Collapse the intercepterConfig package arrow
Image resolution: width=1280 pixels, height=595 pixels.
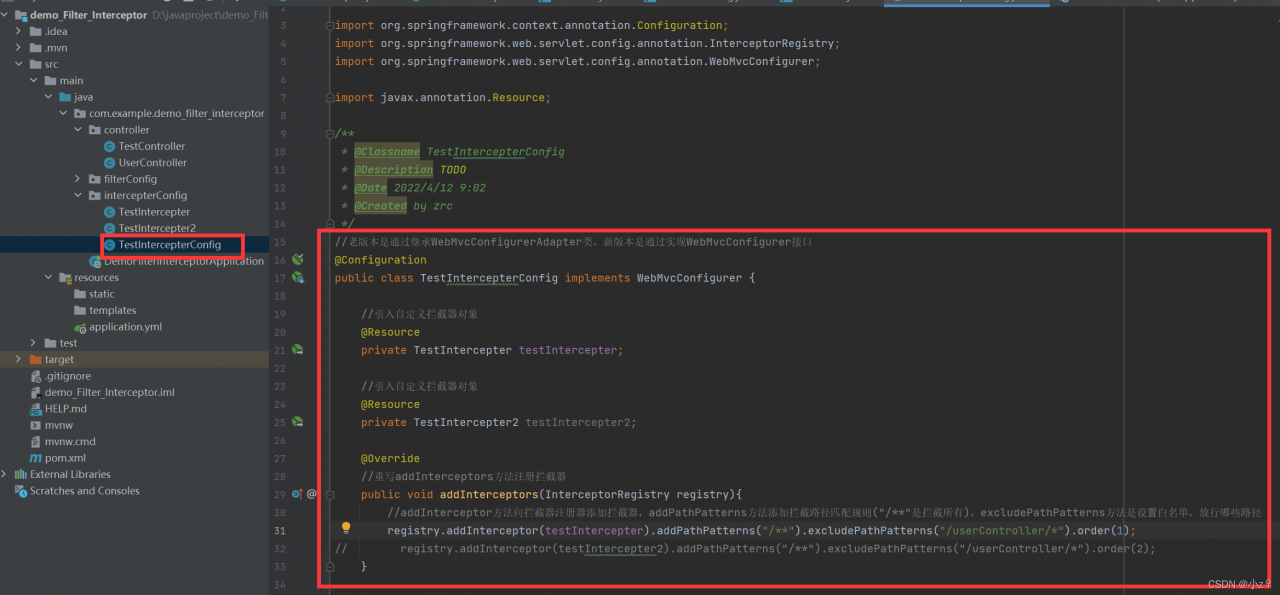[x=79, y=195]
